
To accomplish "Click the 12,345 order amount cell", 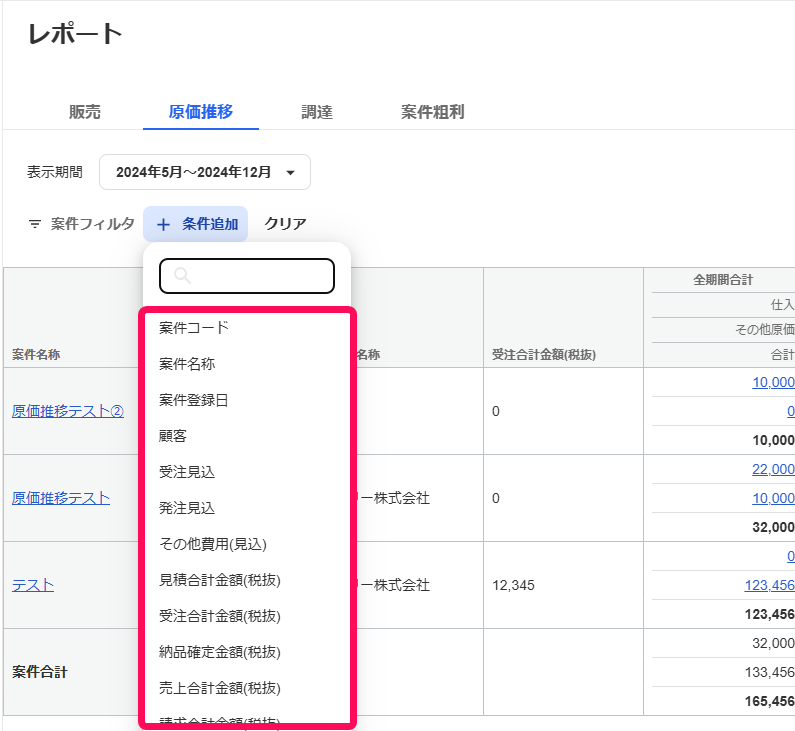I will pyautogui.click(x=513, y=586).
